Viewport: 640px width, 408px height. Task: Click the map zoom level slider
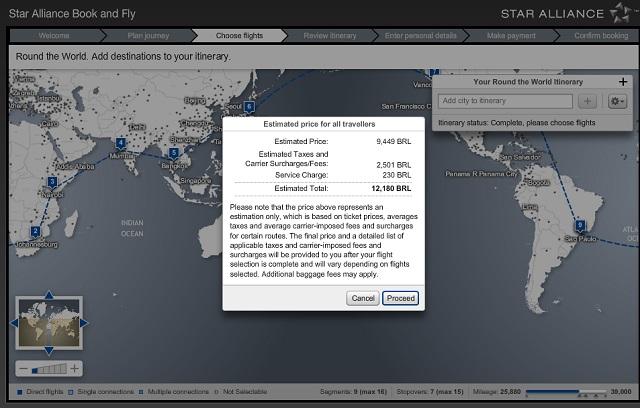pos(49,369)
